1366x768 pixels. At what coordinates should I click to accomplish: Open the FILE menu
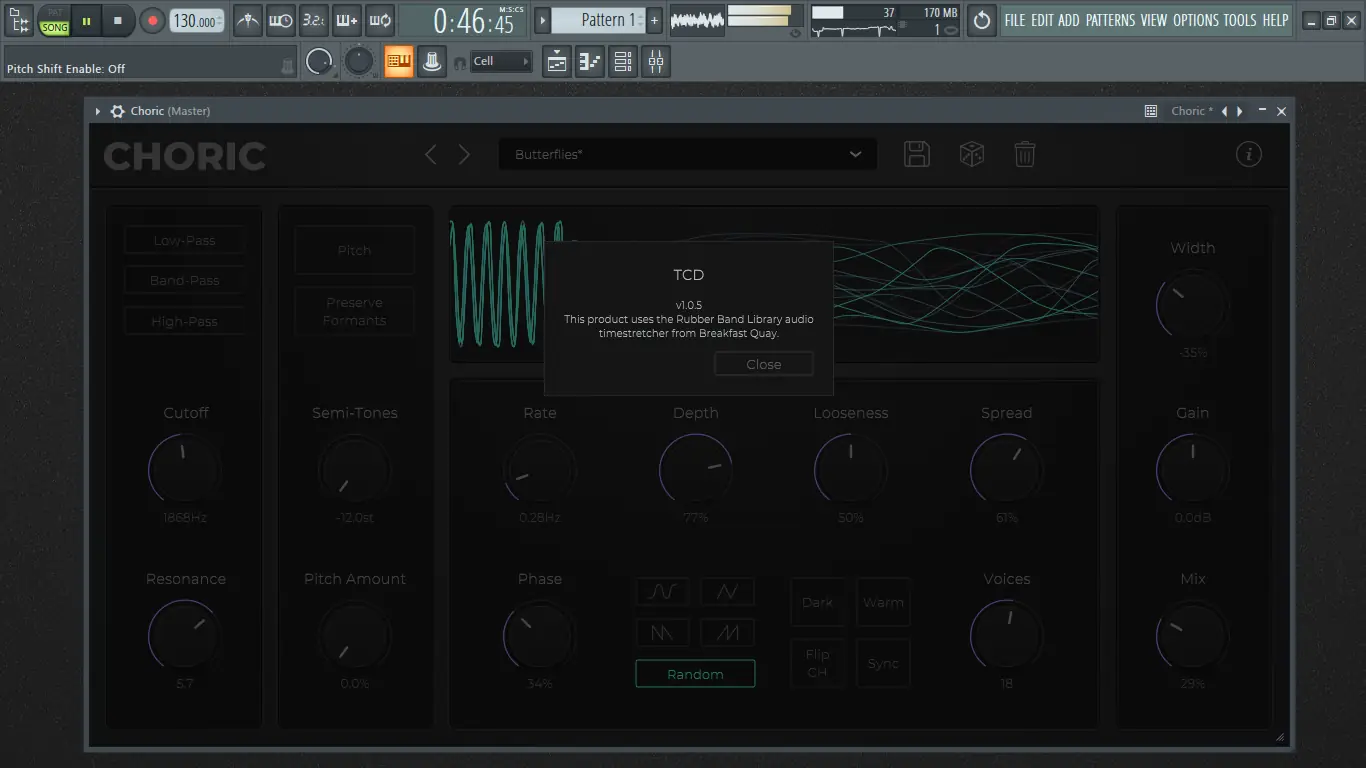coord(1015,20)
